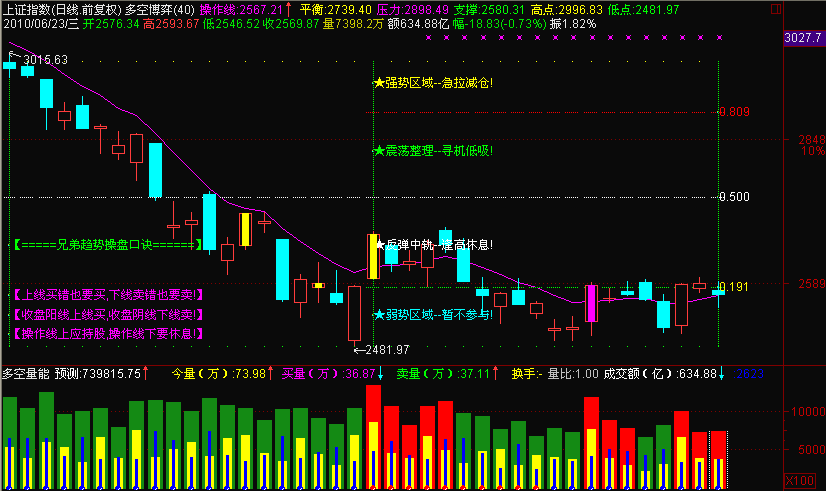
Task: Click the 预测:739815.75 value
Action: coord(98,374)
